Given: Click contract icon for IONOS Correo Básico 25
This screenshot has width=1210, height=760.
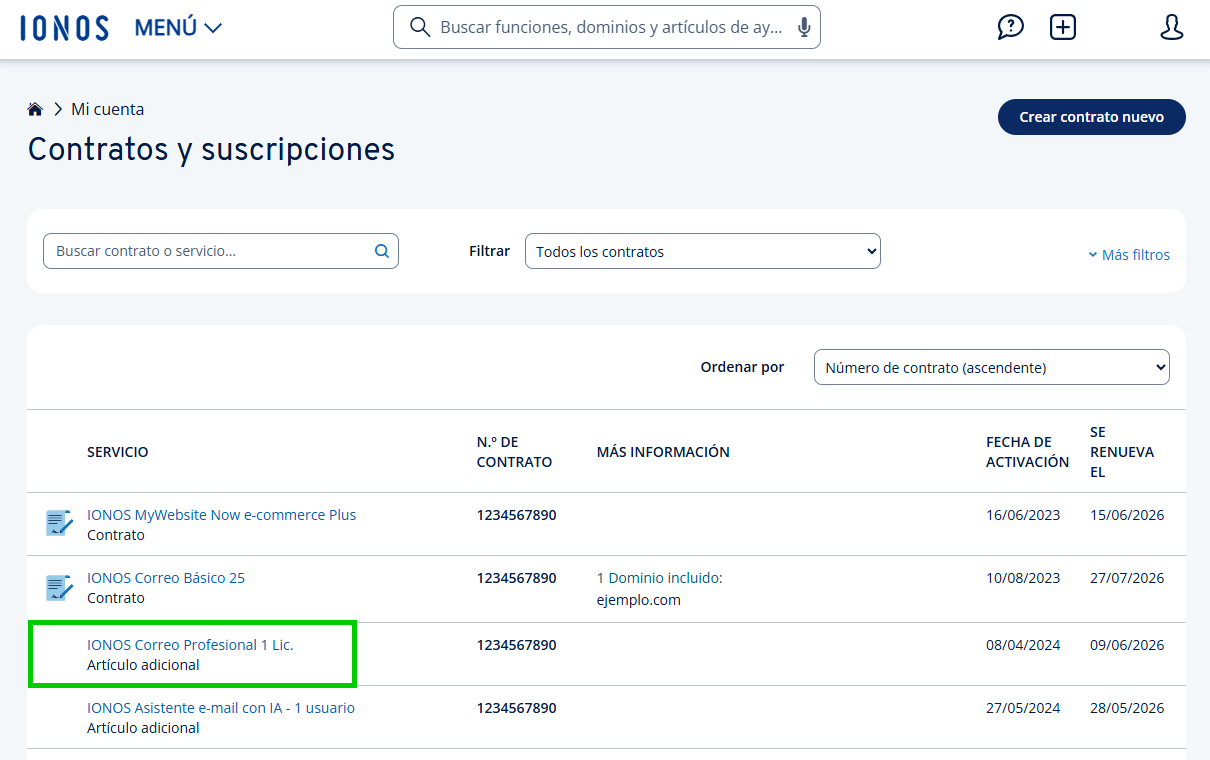Looking at the screenshot, I should pyautogui.click(x=59, y=587).
